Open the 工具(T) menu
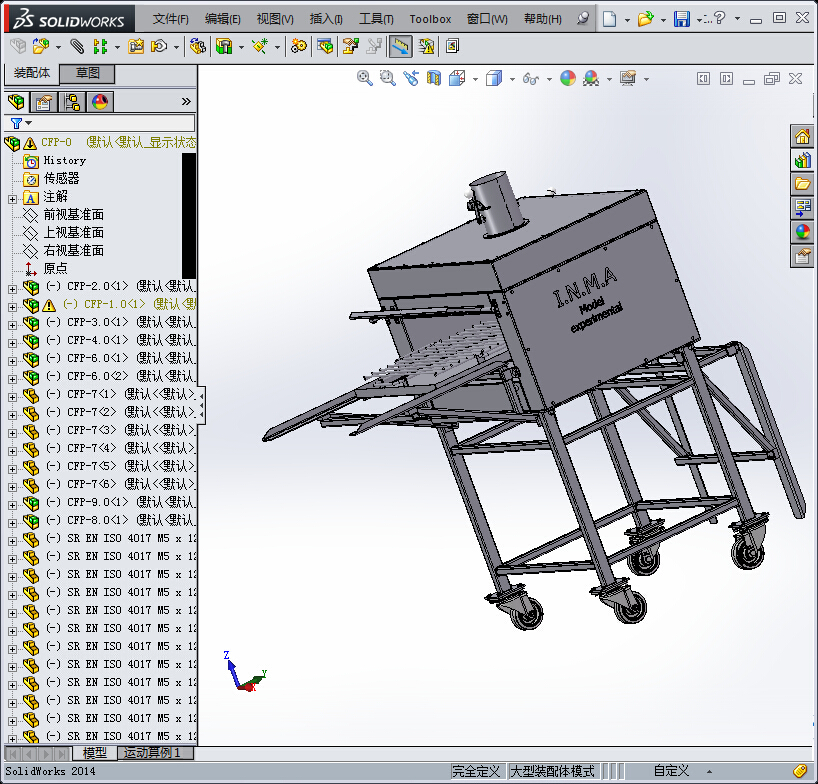818x784 pixels. click(376, 19)
